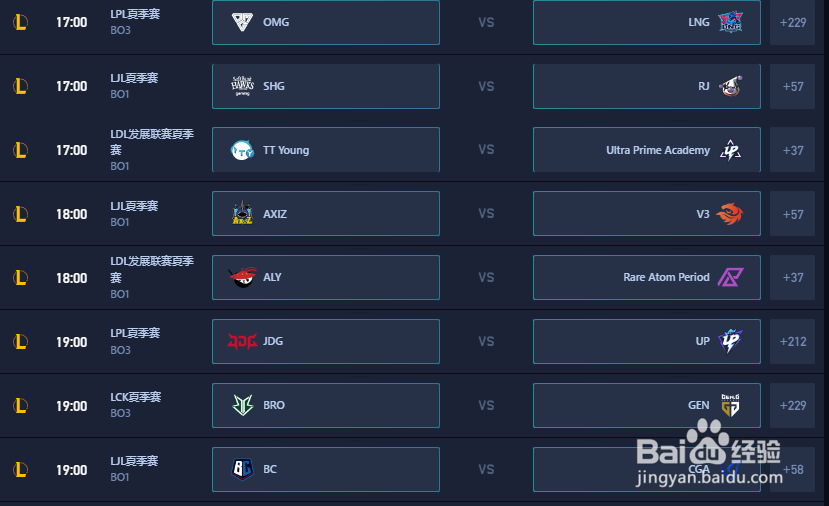
Task: Expand +37 markets for ALY match
Action: 793,278
